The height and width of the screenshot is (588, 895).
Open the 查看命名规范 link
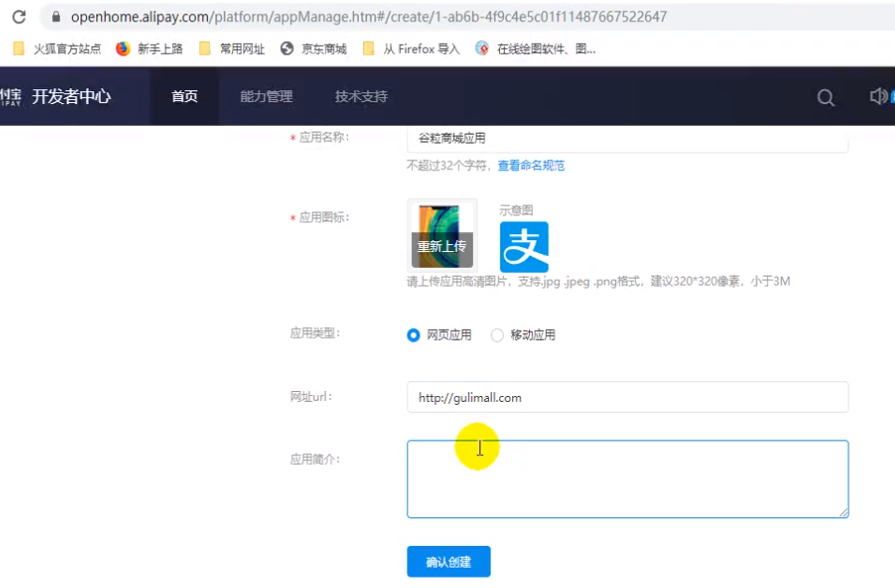click(x=531, y=166)
